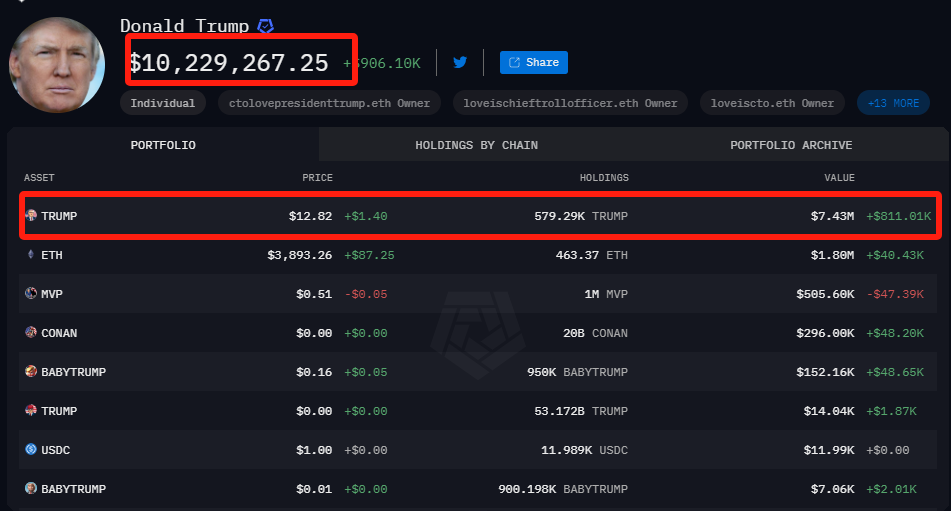Viewport: 951px width, 511px height.
Task: Click the +$40.43K change value
Action: tap(895, 255)
